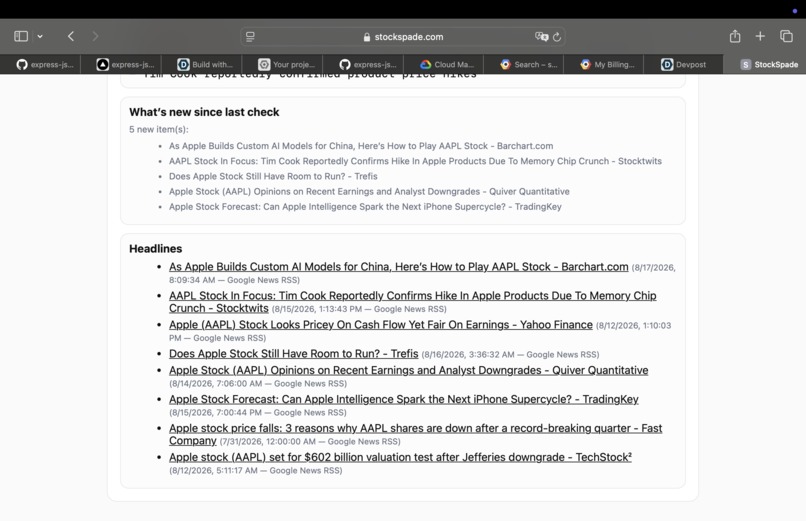
Task: Click the 5 new item(s): text
Action: [159, 129]
